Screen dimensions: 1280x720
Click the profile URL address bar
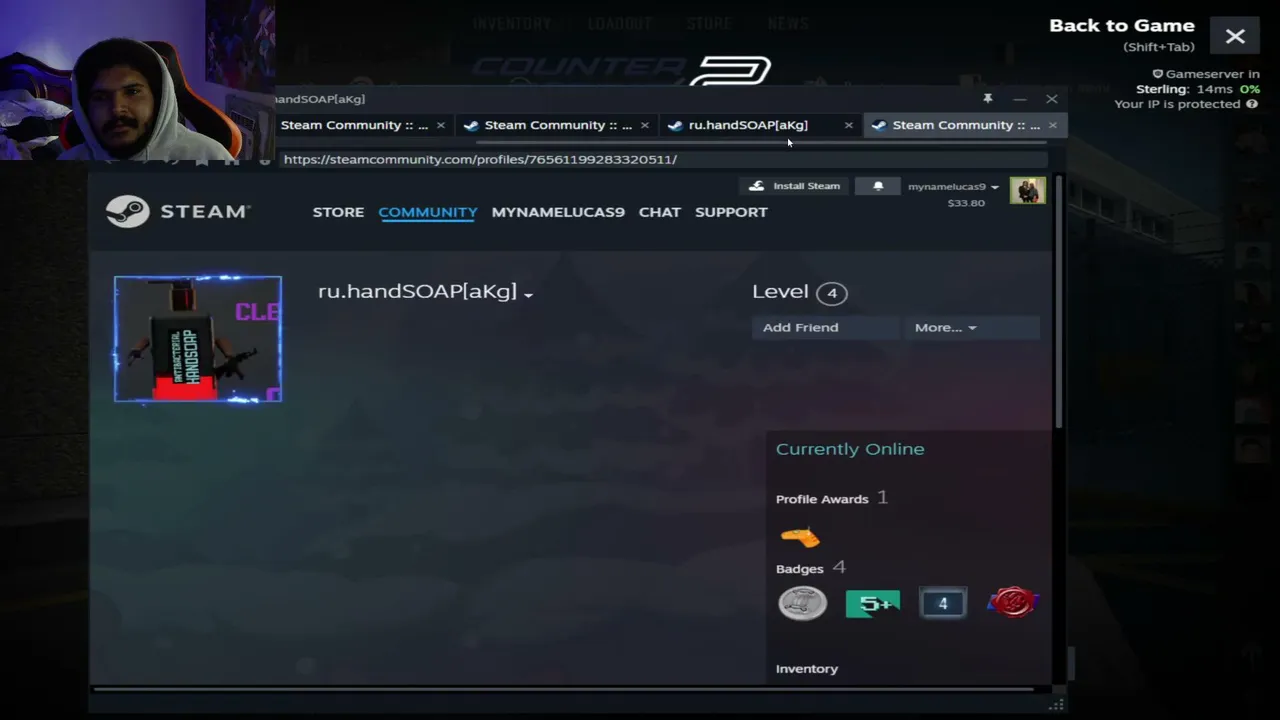pos(664,159)
